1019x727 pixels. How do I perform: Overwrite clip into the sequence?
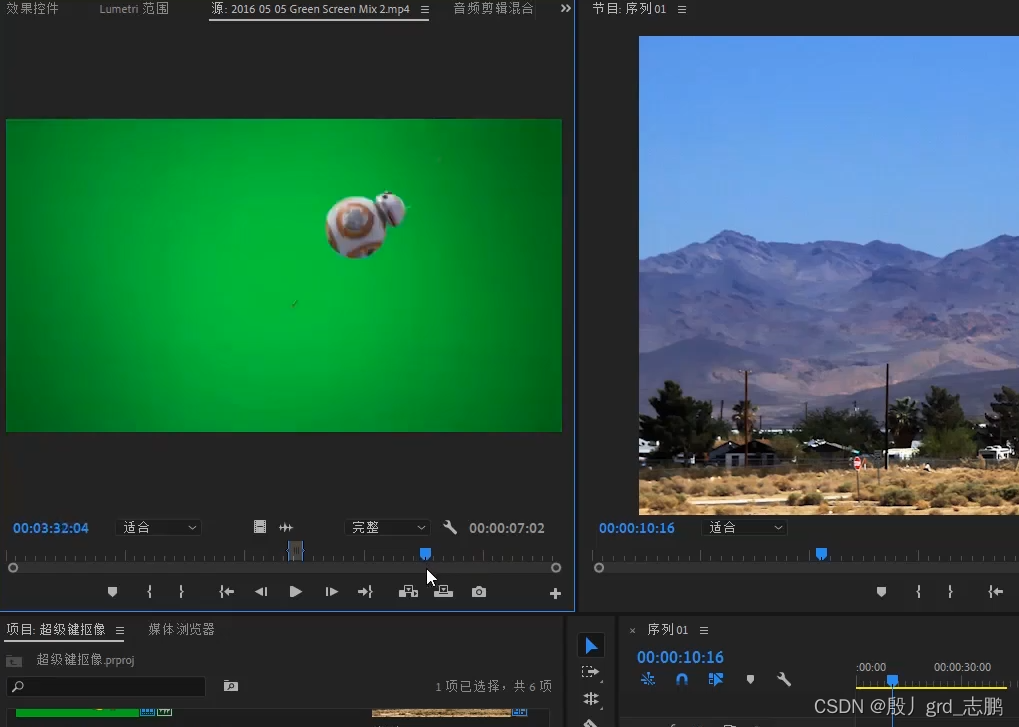tap(443, 592)
